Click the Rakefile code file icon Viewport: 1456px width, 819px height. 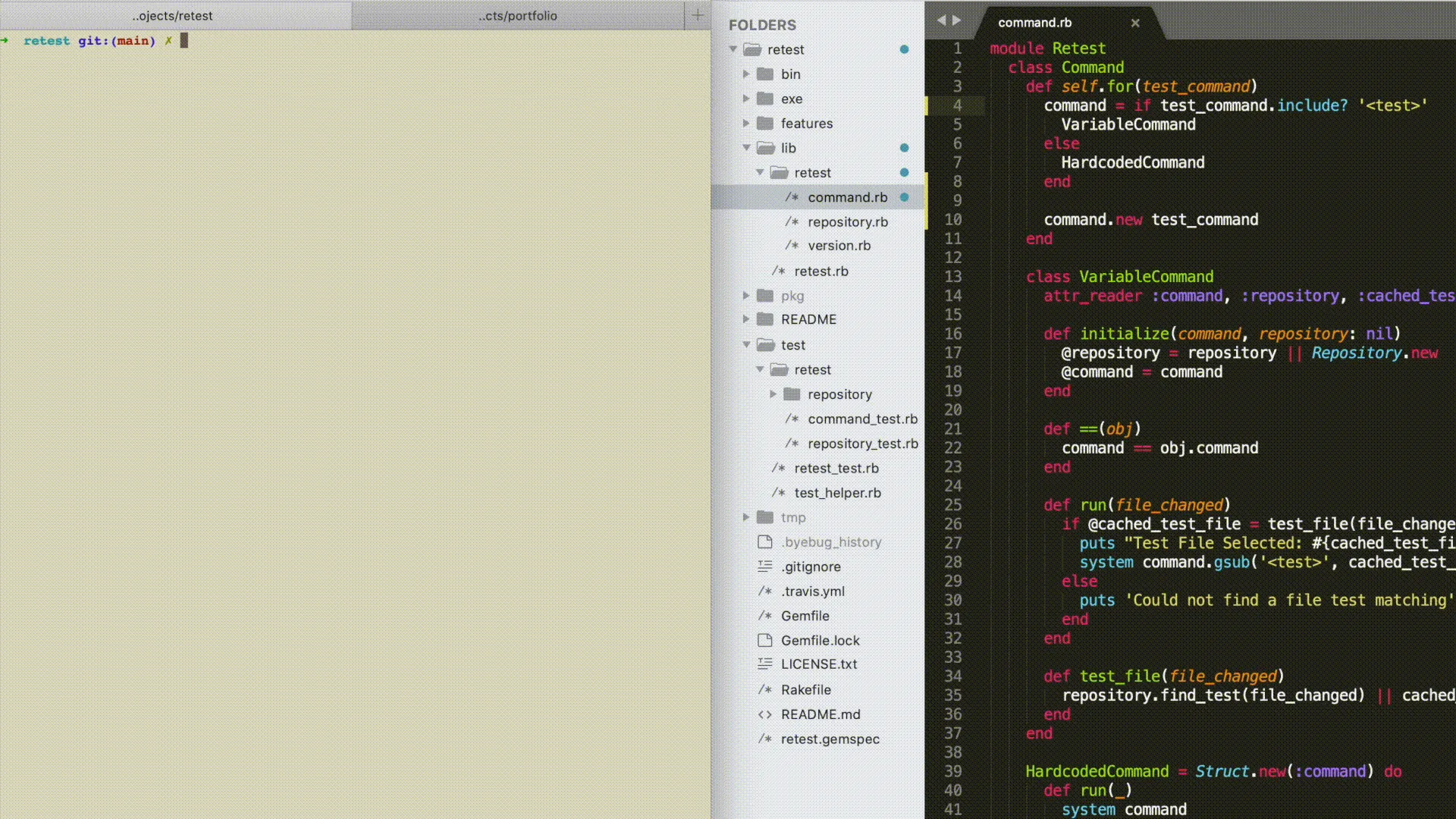coord(765,689)
